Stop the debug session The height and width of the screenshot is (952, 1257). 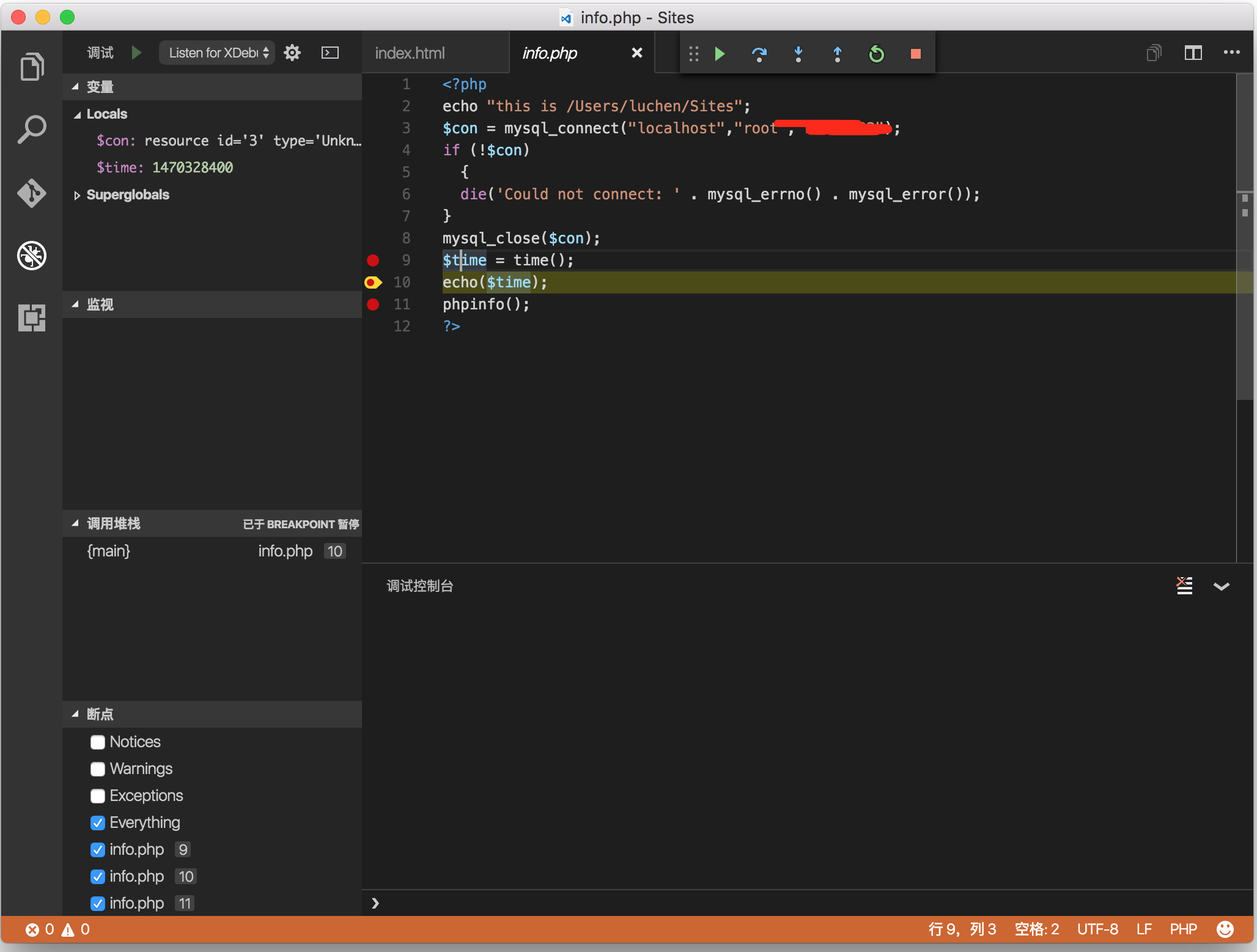[x=916, y=54]
